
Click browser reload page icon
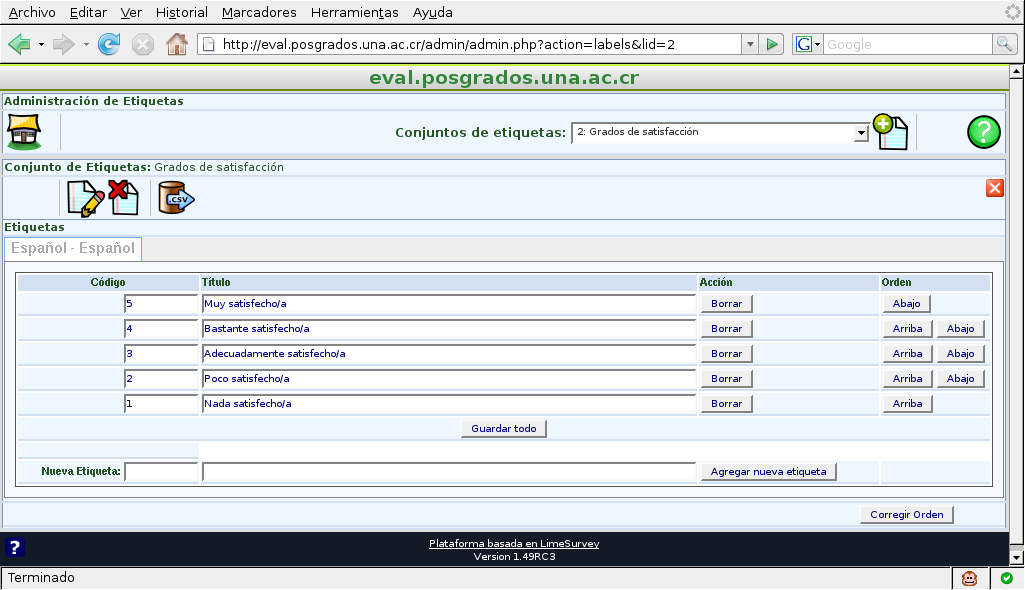pos(109,44)
